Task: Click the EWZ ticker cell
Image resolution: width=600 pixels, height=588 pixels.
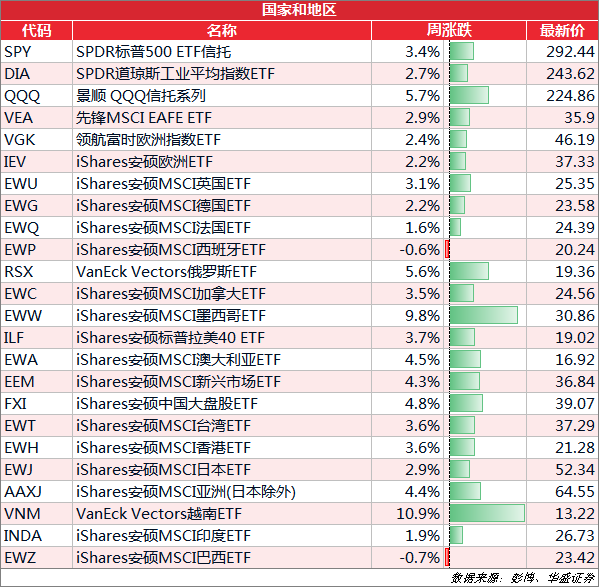Action: 36,557
